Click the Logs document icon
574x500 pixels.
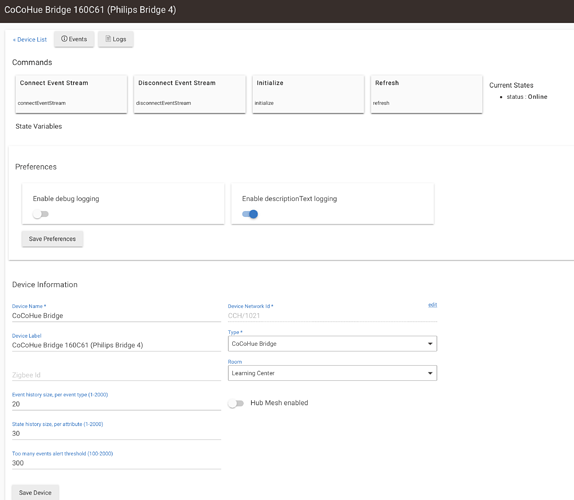[108, 39]
